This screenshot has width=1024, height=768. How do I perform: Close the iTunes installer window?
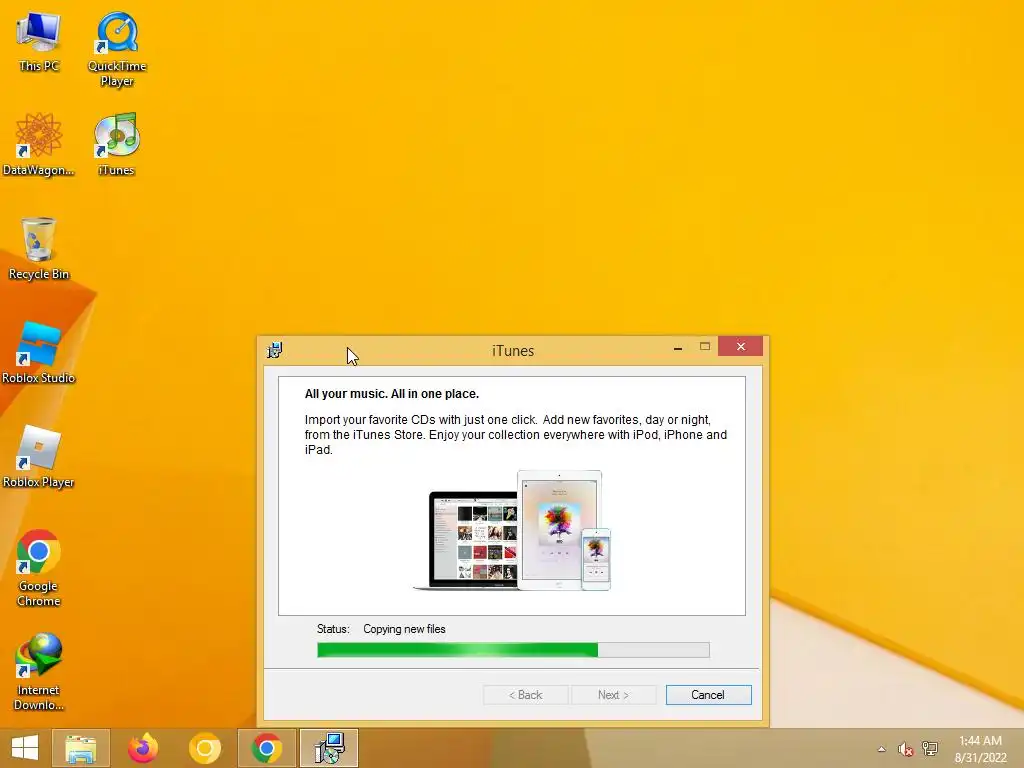point(741,346)
